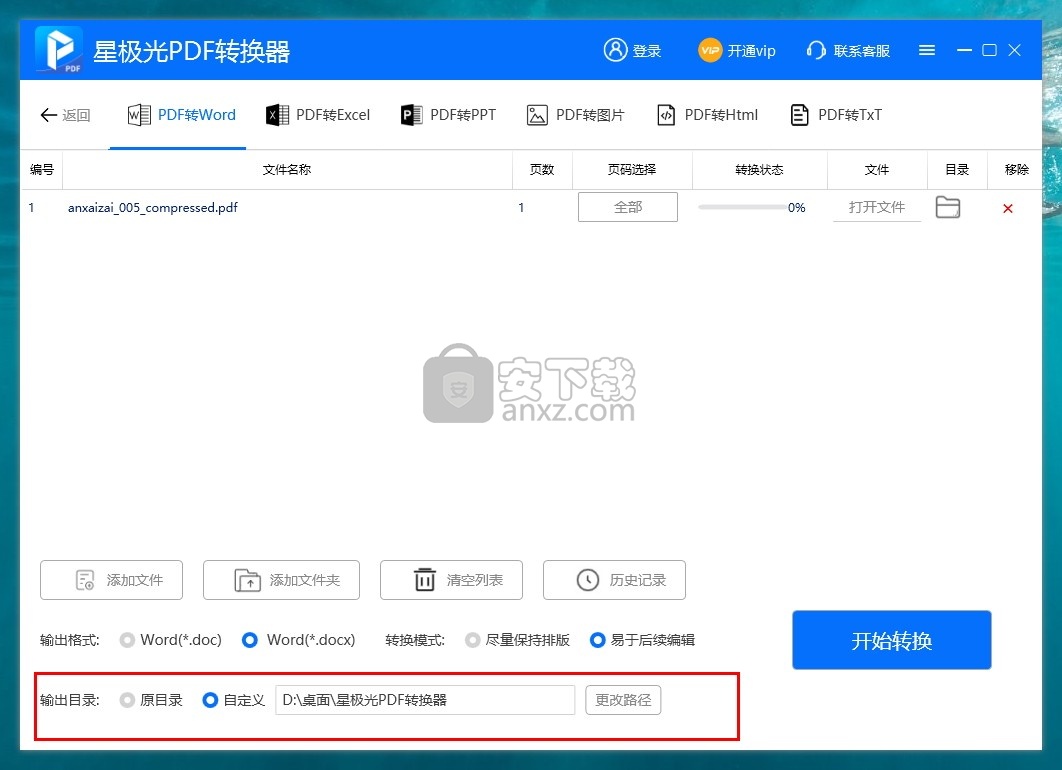Click the user login avatar icon

(615, 49)
